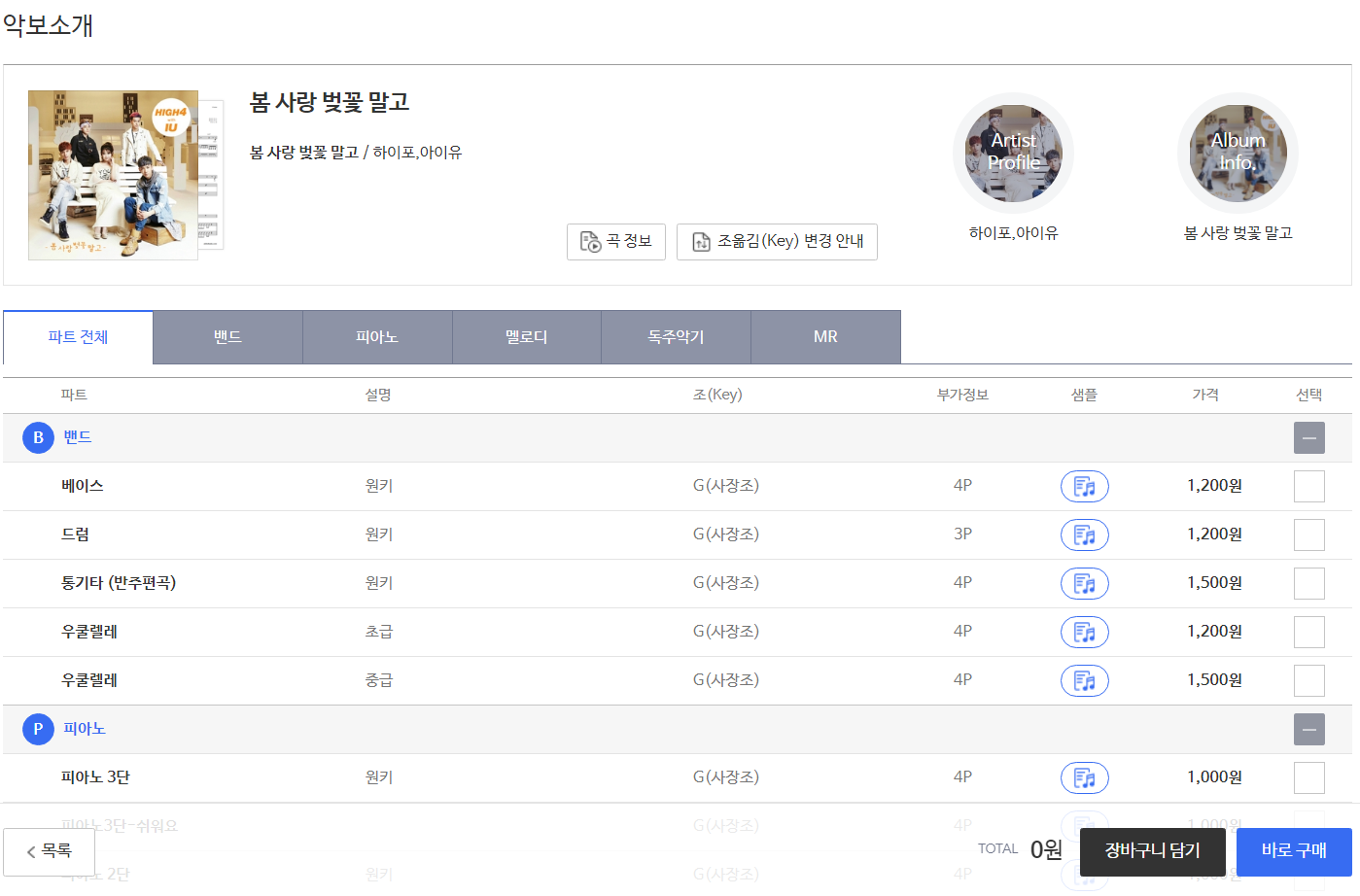The image size is (1360, 896).
Task: Click the 통기타 (반주편곡) part name
Action: click(x=119, y=583)
